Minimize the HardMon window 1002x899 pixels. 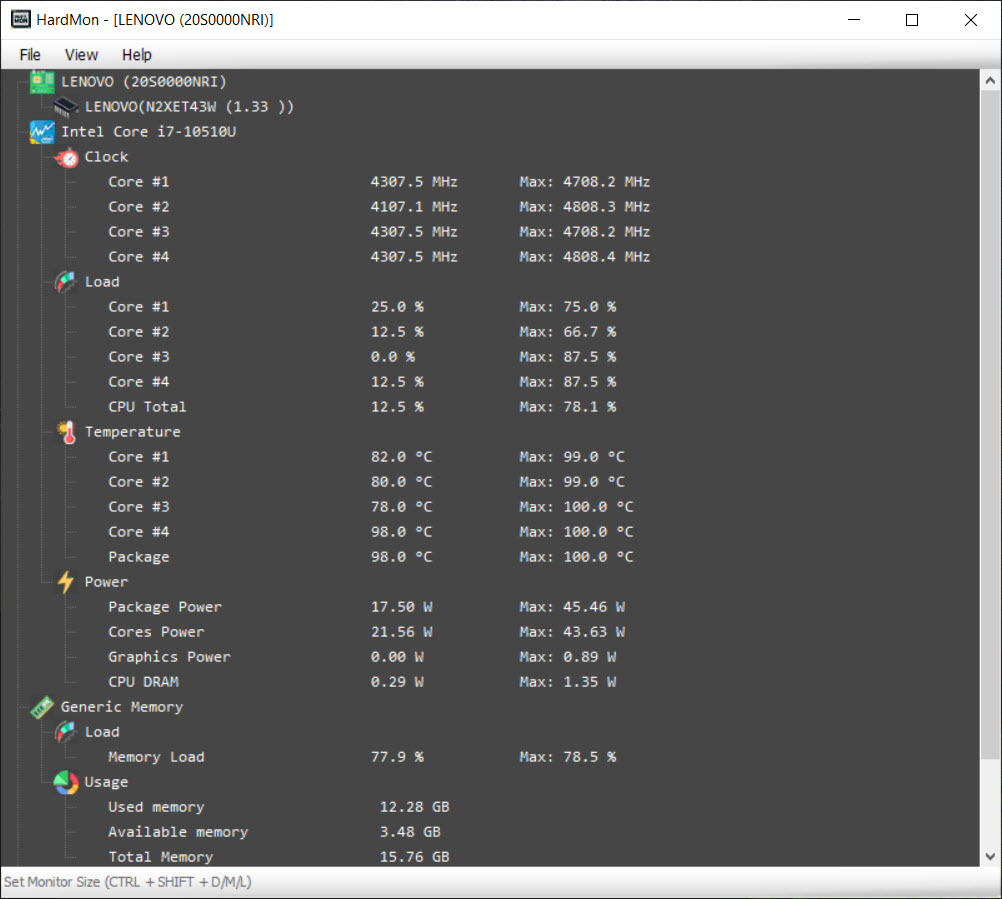854,20
